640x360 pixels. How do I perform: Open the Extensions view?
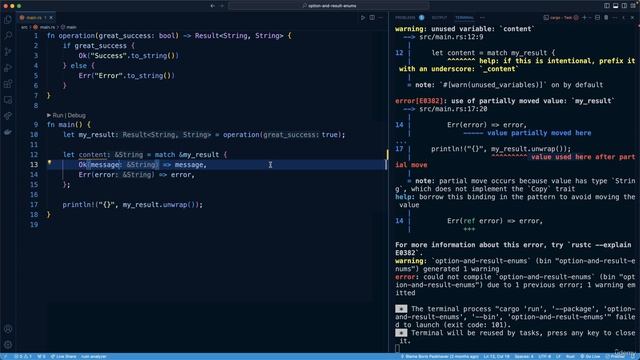click(x=8, y=84)
